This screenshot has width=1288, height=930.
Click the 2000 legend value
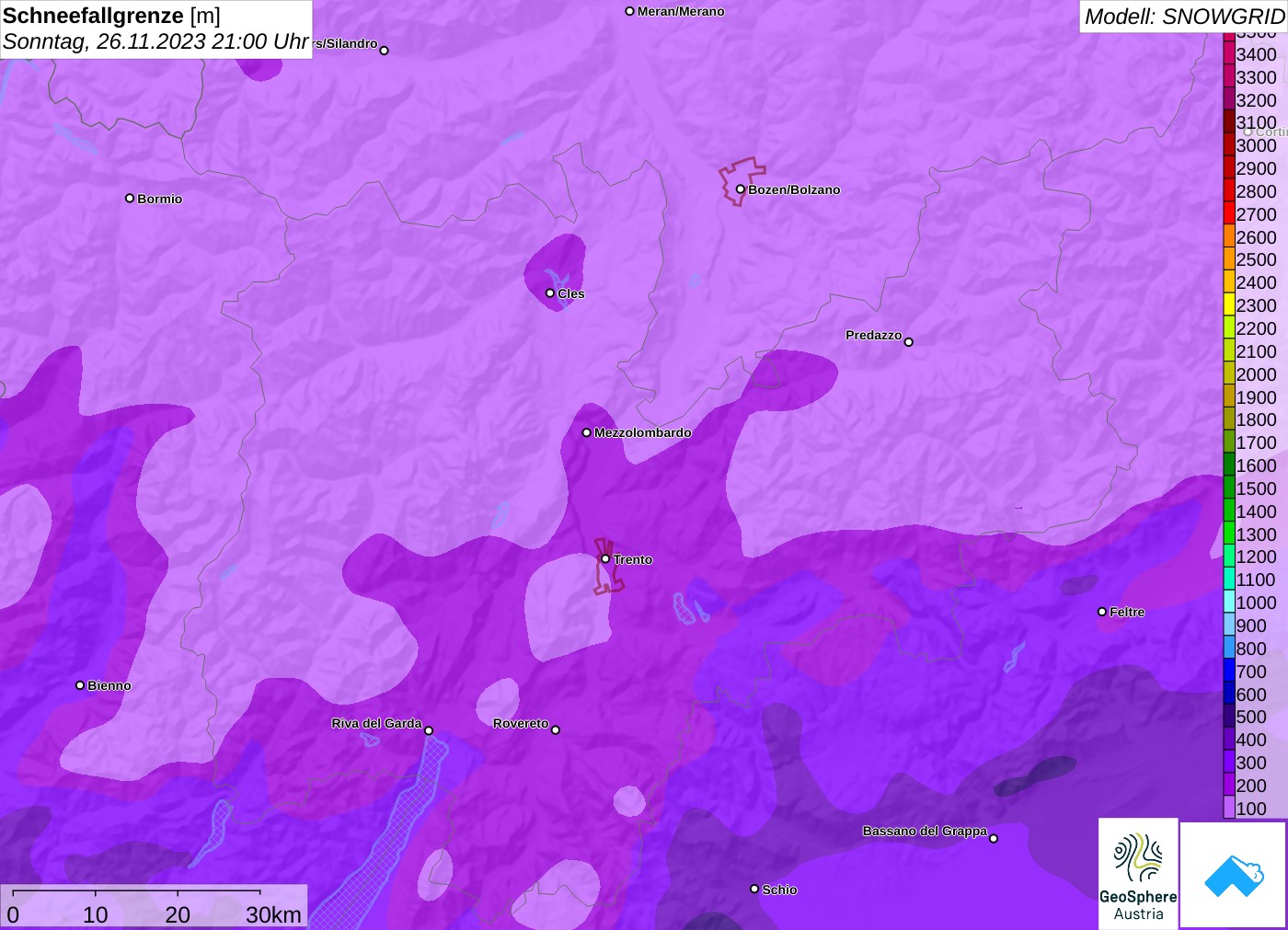coord(1257,374)
